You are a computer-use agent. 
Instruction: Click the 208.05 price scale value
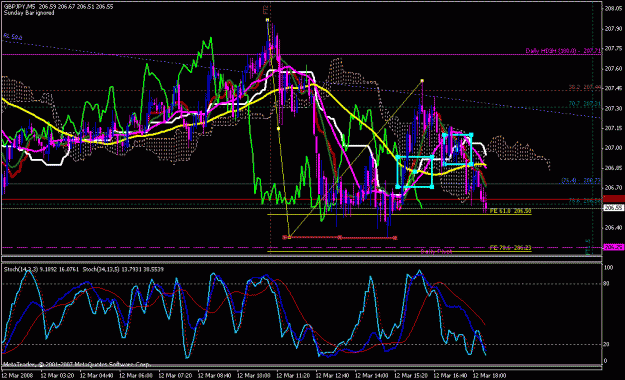click(x=613, y=8)
